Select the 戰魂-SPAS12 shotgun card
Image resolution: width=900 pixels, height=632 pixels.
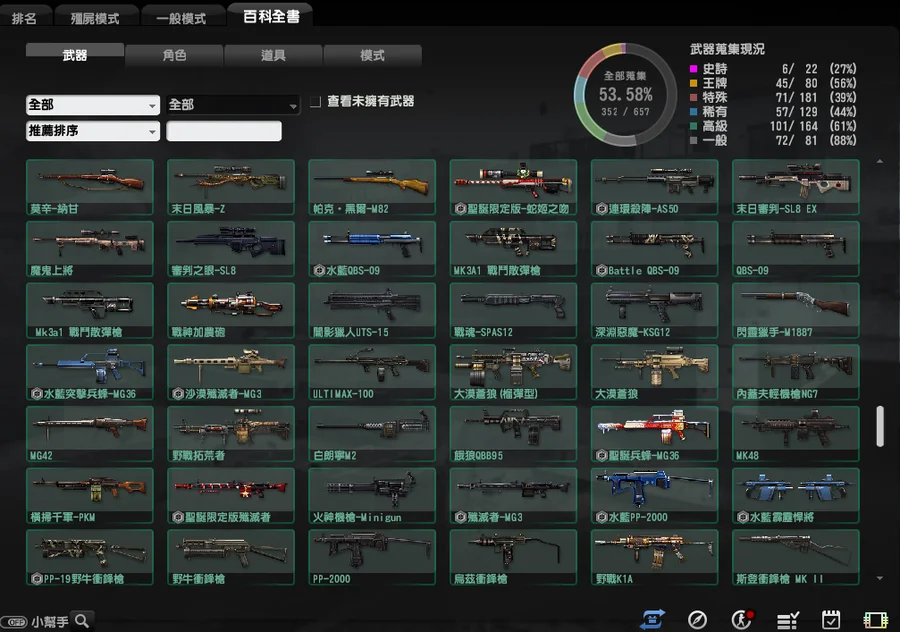click(x=513, y=311)
